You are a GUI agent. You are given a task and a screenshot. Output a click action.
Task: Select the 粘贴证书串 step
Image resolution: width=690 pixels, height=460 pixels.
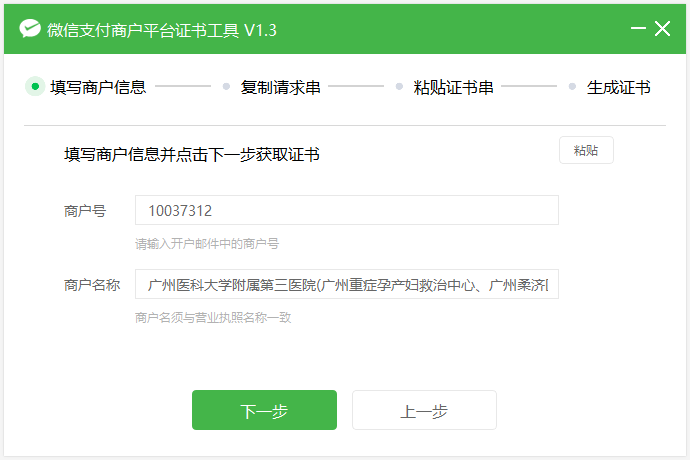(453, 87)
